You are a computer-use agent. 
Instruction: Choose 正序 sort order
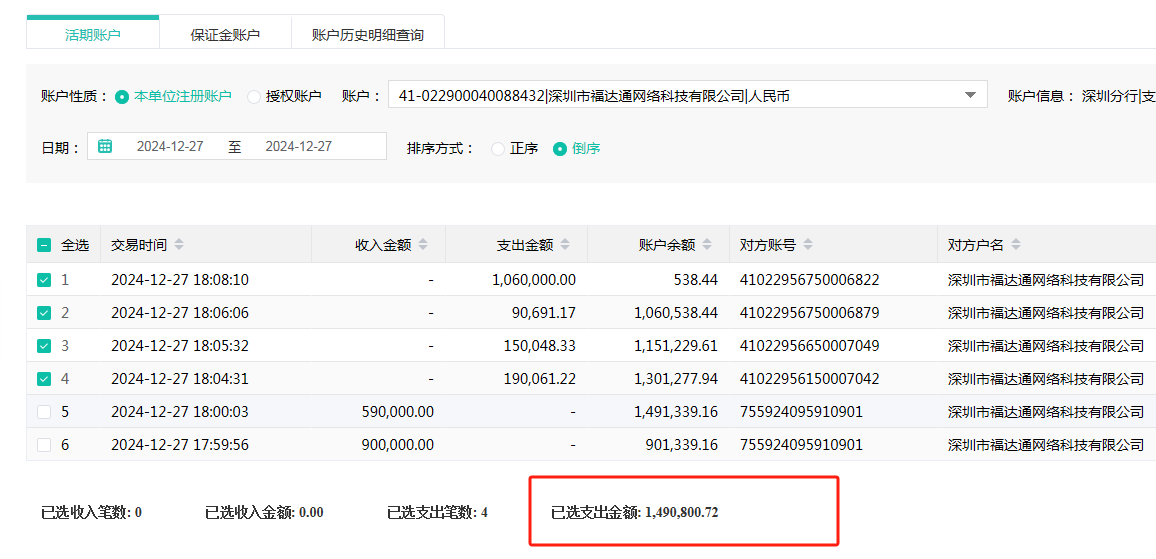click(x=498, y=148)
